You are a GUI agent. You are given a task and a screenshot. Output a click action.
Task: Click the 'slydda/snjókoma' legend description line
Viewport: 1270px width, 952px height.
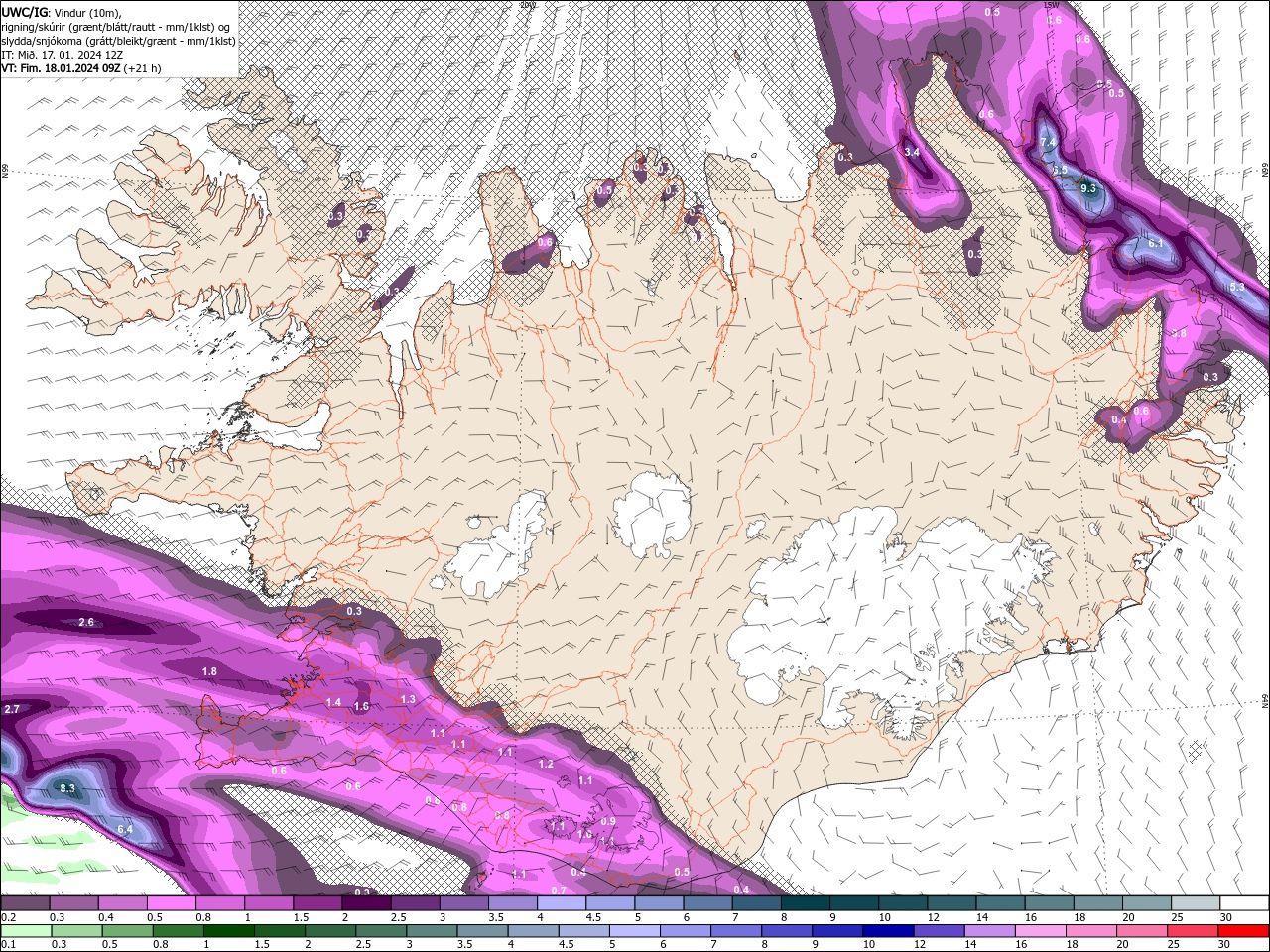118,41
